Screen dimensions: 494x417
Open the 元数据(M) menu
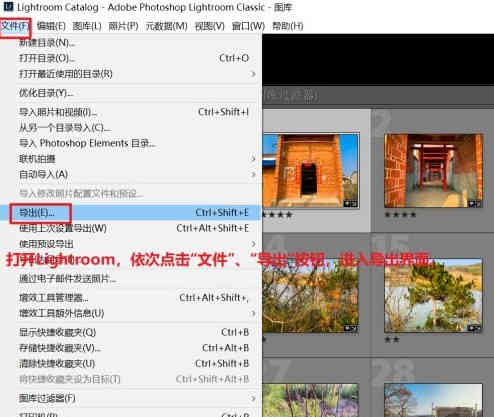(x=166, y=26)
